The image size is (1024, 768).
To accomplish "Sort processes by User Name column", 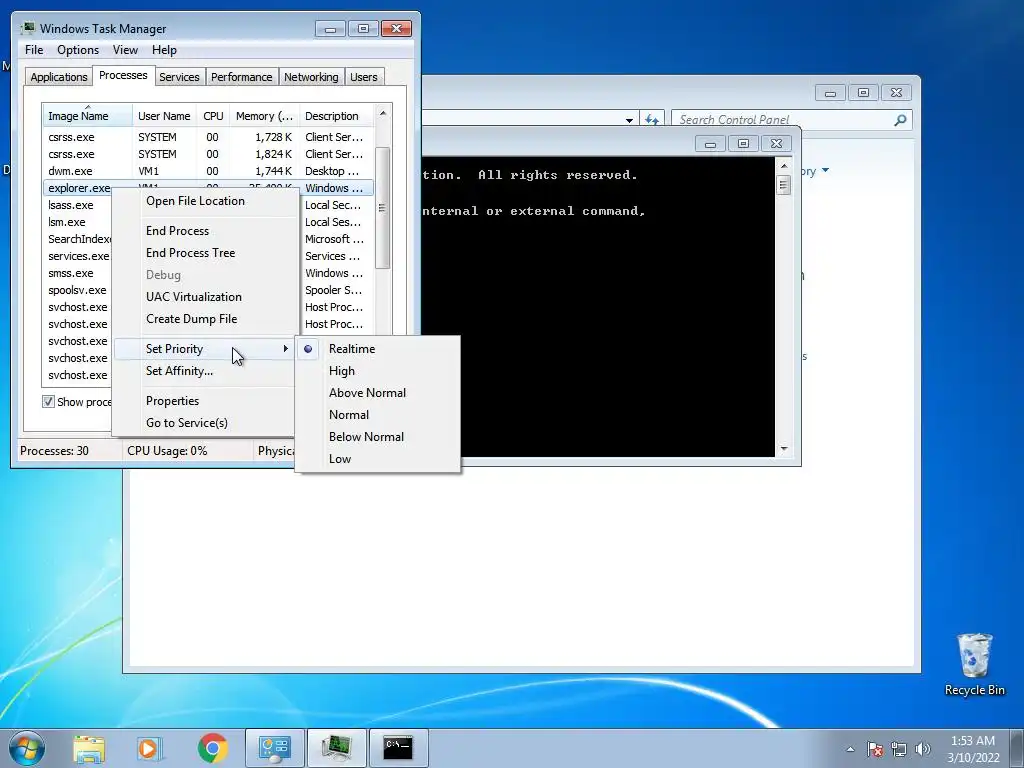I will click(164, 116).
